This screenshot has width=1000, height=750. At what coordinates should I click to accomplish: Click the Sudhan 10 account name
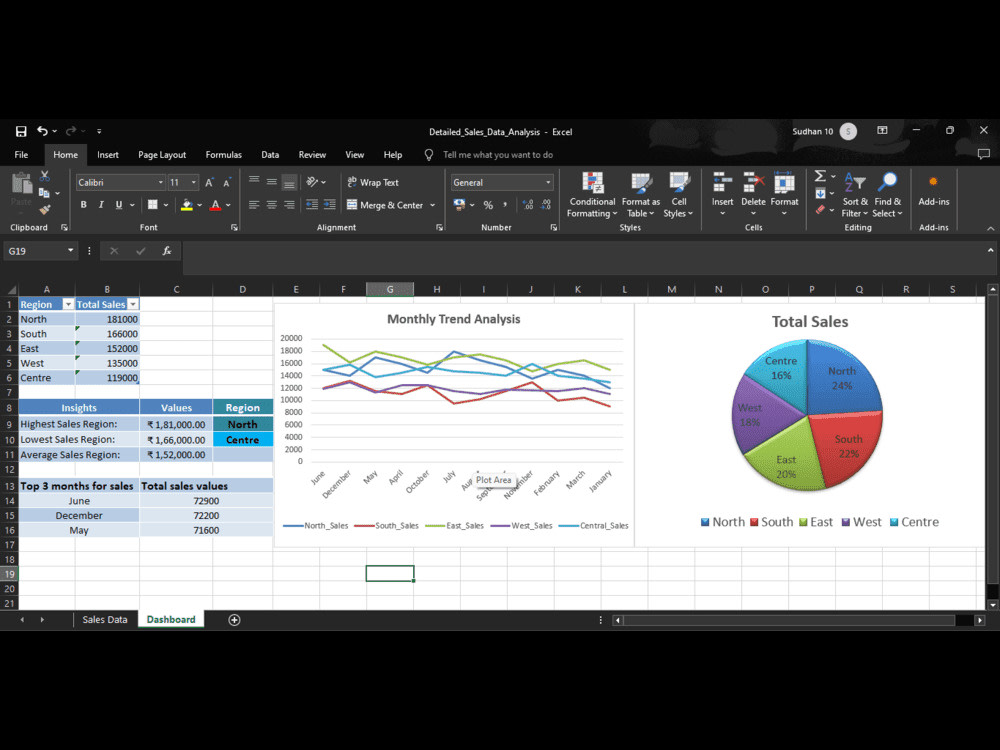812,131
